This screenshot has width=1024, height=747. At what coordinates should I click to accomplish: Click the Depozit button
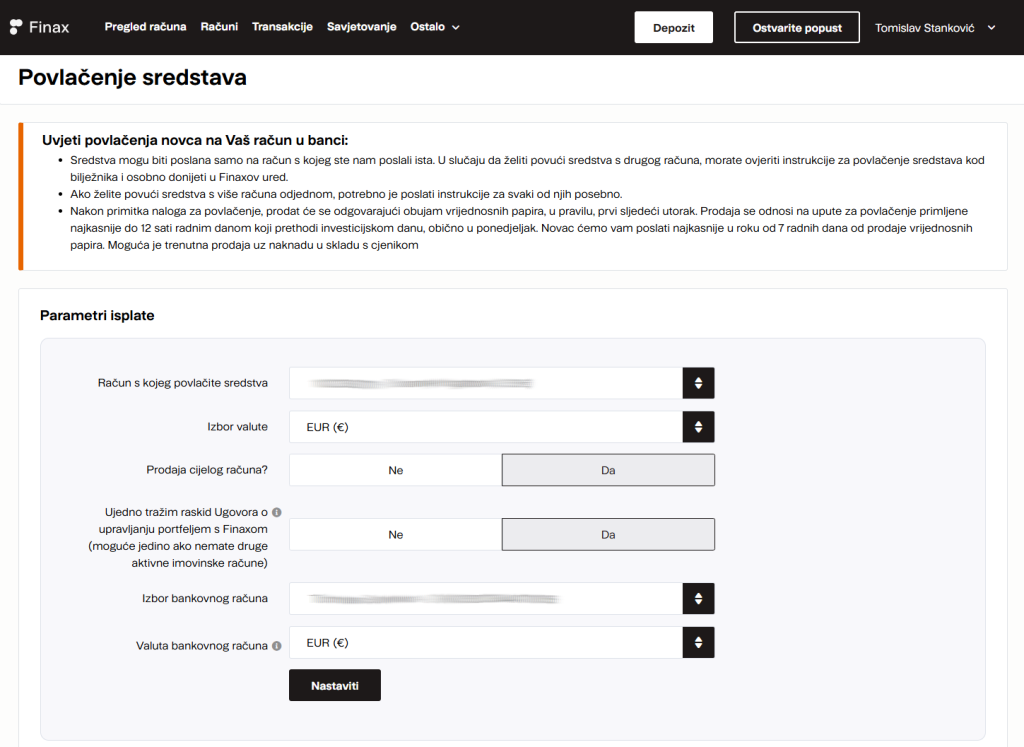(673, 28)
